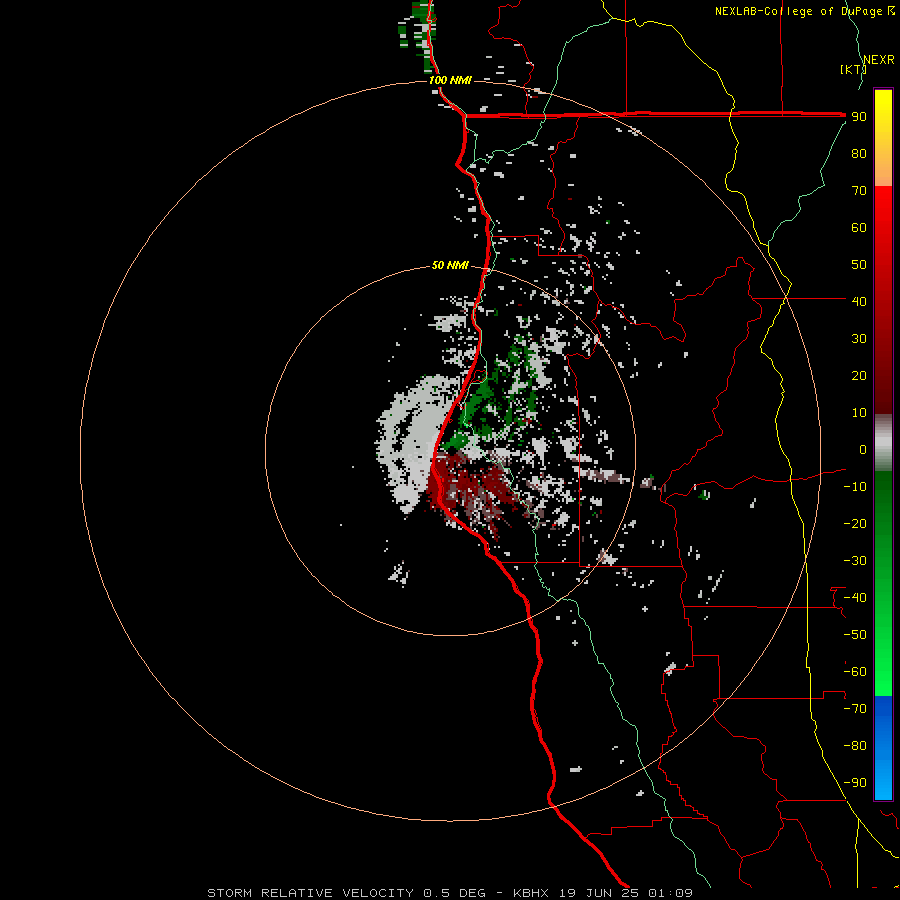Click the -90 value on velocity scale
Screen dimensions: 900x900
tap(855, 783)
